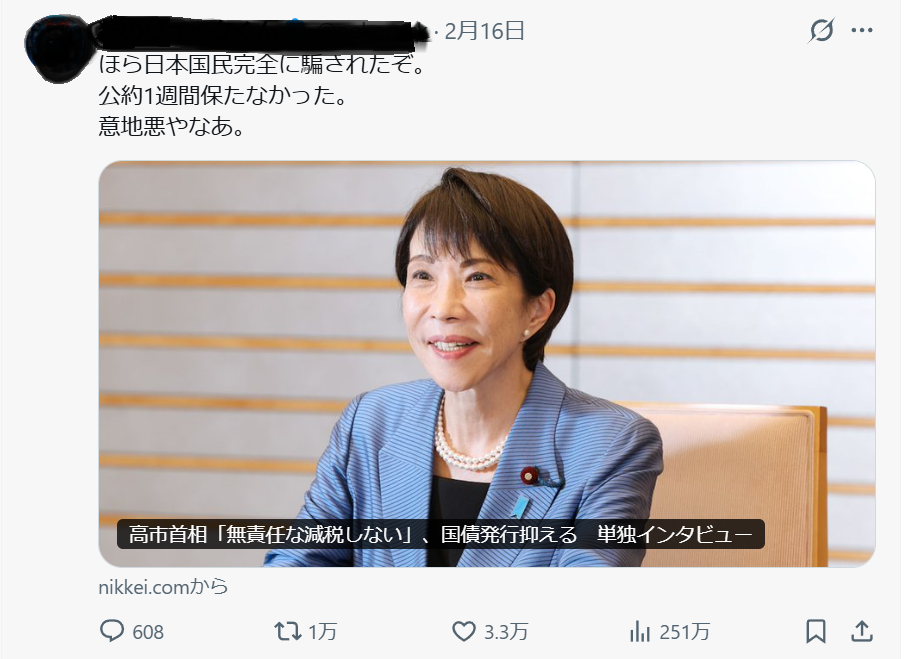Click the 1万 repost count
The image size is (906, 659).
(x=322, y=632)
